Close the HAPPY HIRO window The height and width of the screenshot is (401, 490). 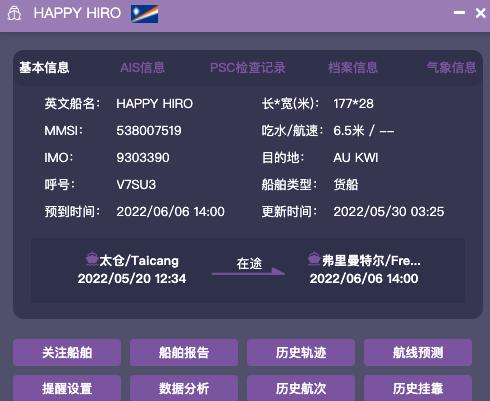[481, 13]
